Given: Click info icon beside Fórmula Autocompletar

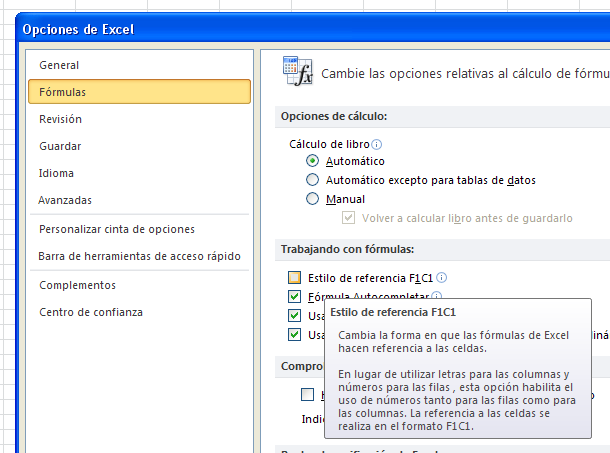Looking at the screenshot, I should coord(437,295).
